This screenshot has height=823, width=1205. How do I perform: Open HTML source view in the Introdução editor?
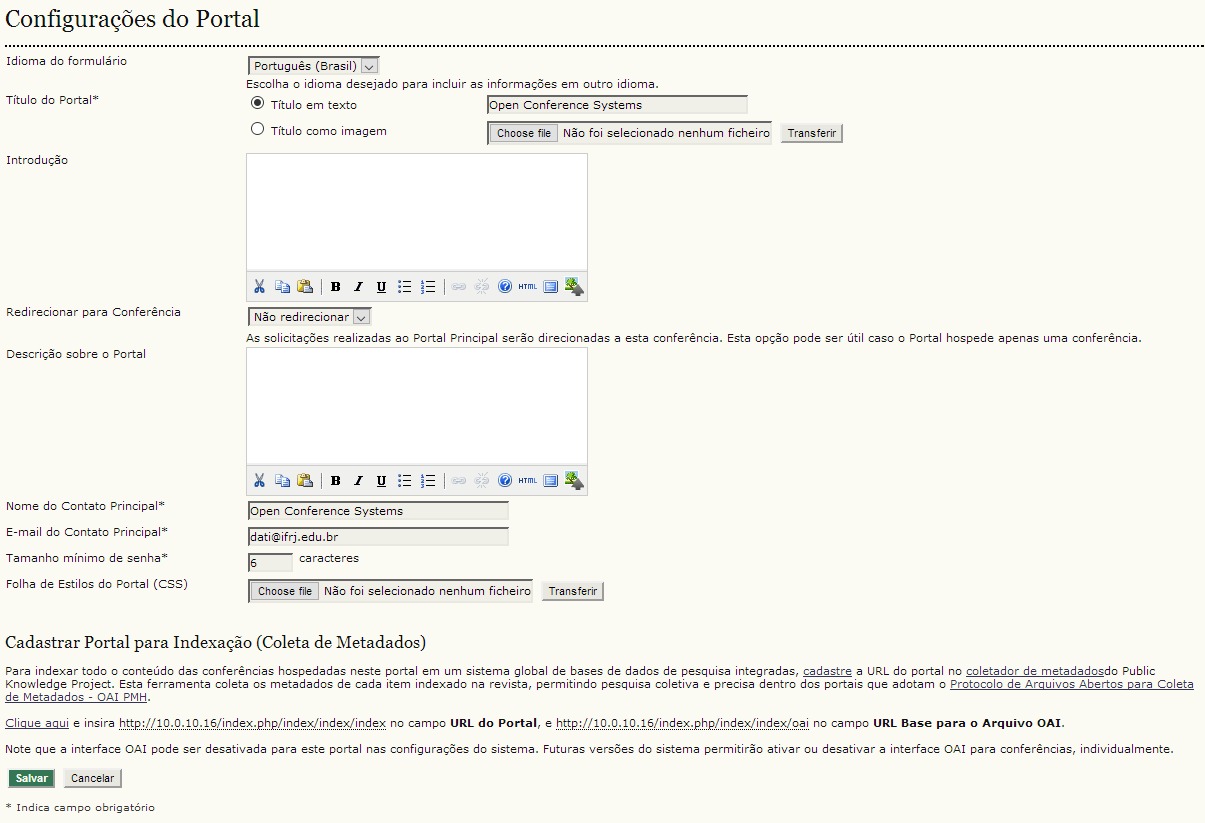point(527,287)
